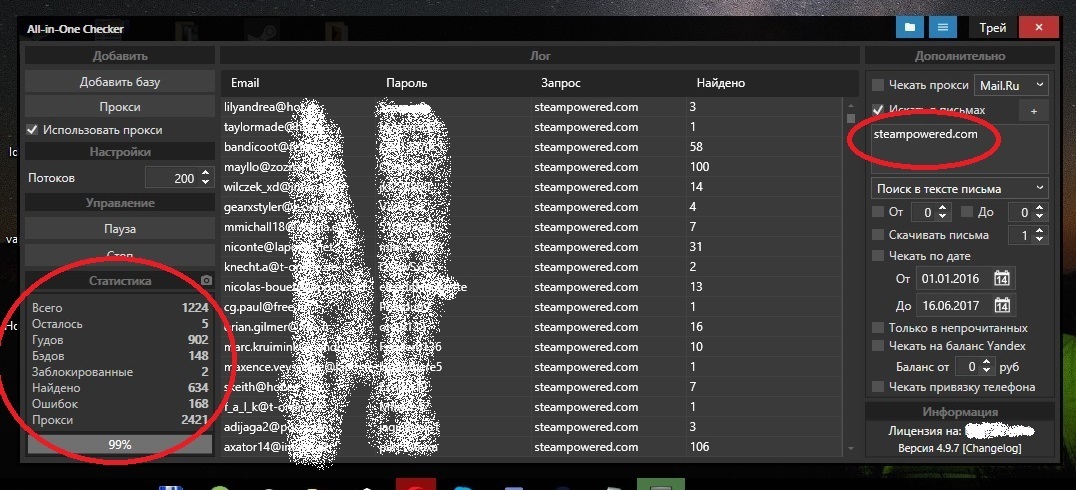Click the Бэдов 148 statistic
This screenshot has height=490, width=1076.
[x=120, y=356]
